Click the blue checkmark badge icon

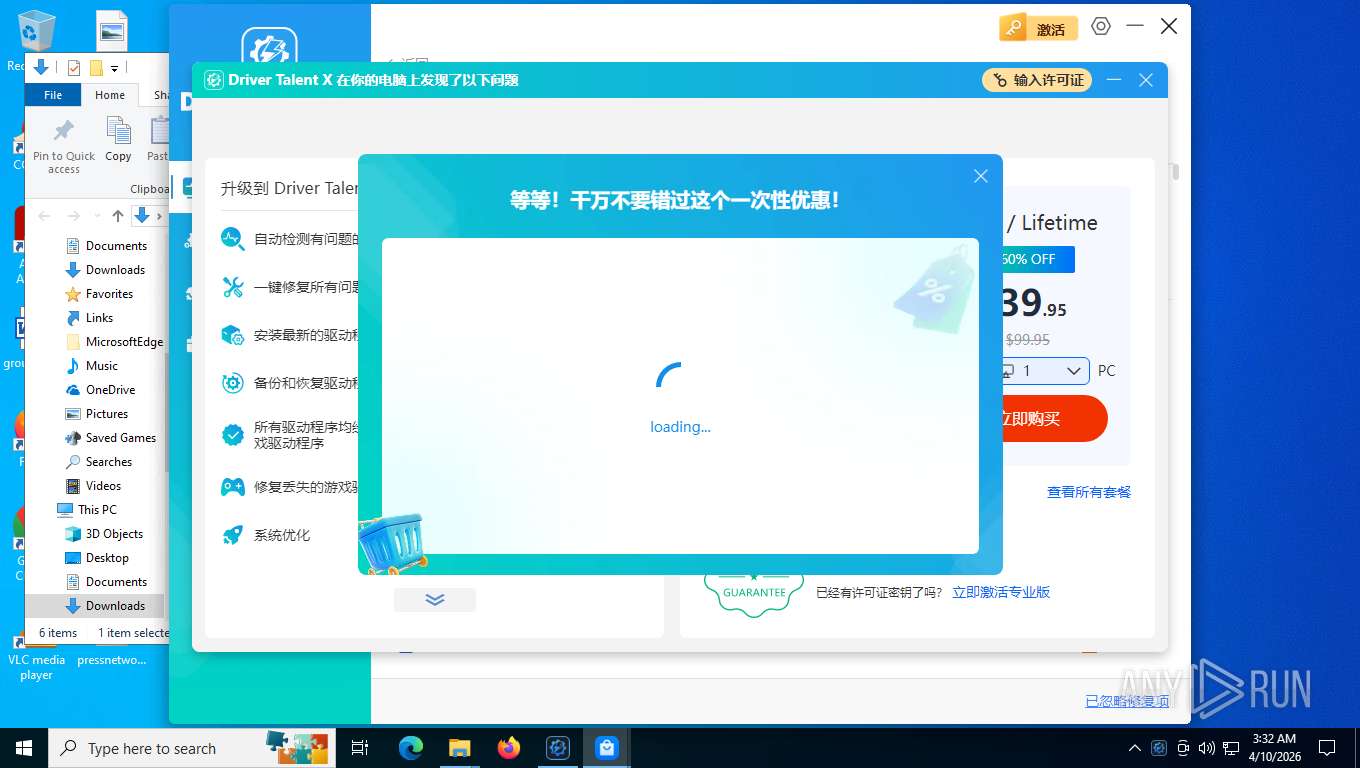[233, 435]
